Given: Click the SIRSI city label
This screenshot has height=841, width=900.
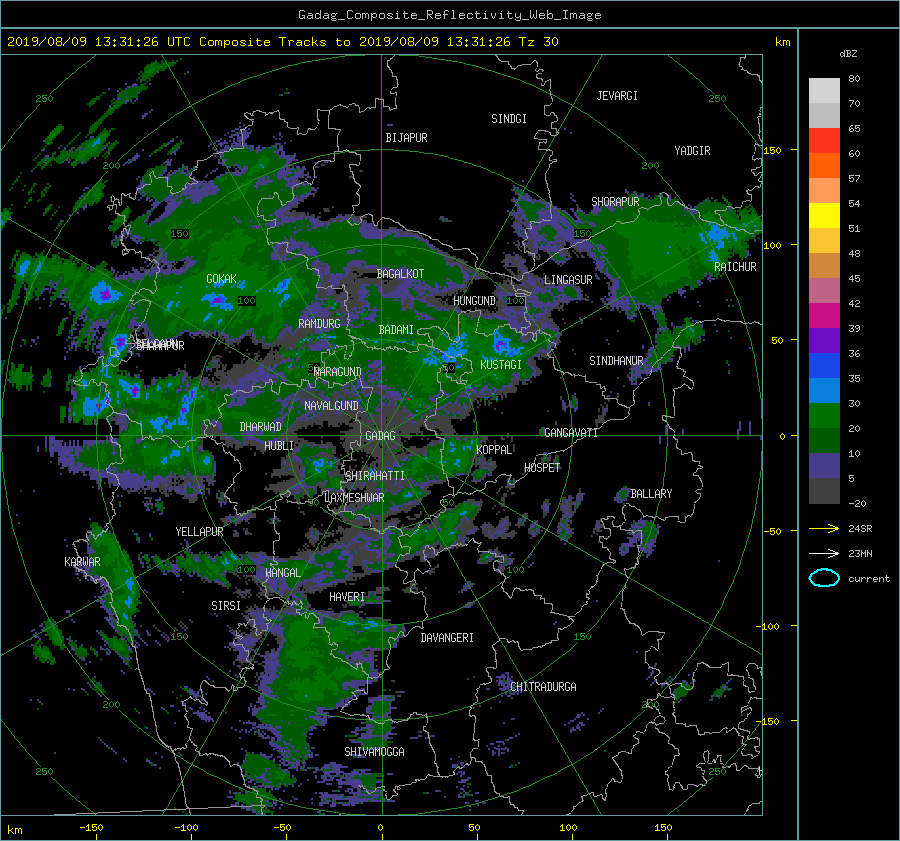Looking at the screenshot, I should tap(226, 606).
